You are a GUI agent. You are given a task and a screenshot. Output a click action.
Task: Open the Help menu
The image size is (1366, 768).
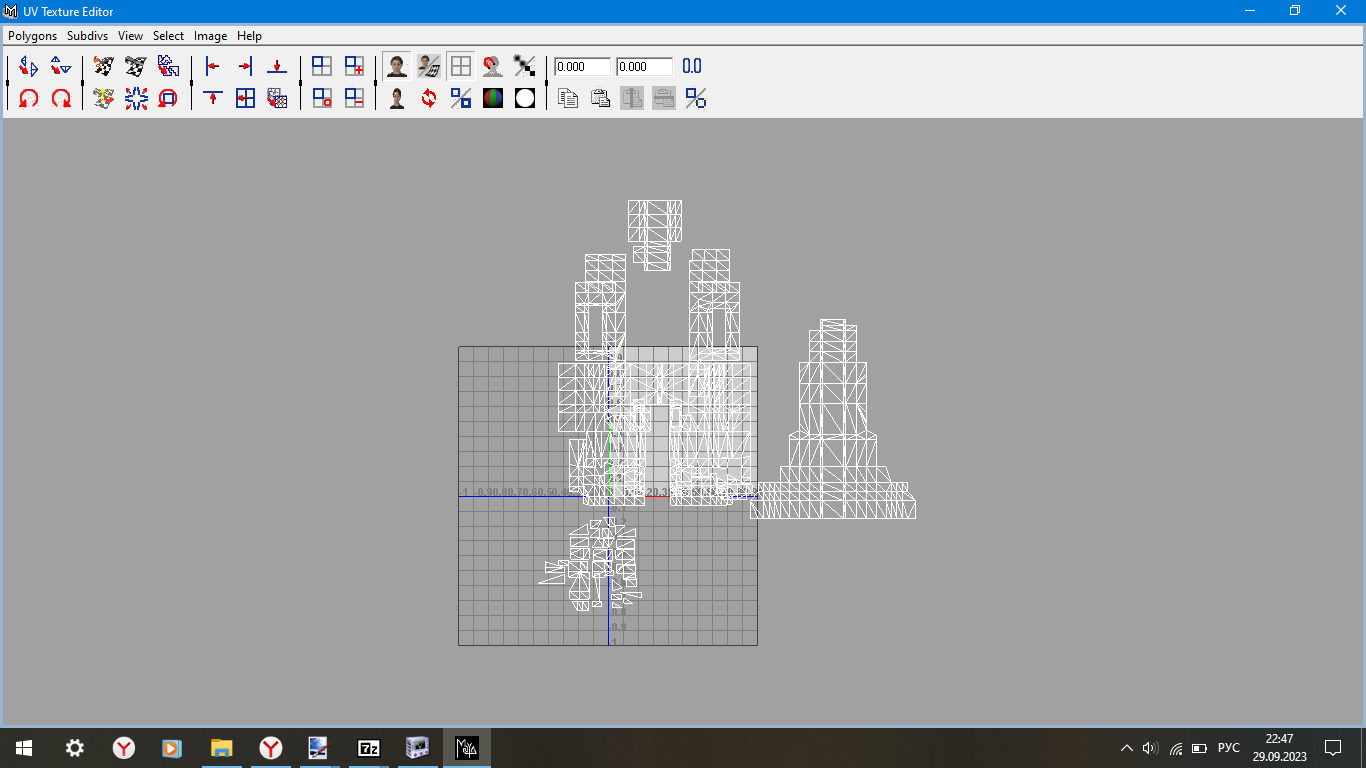coord(249,36)
